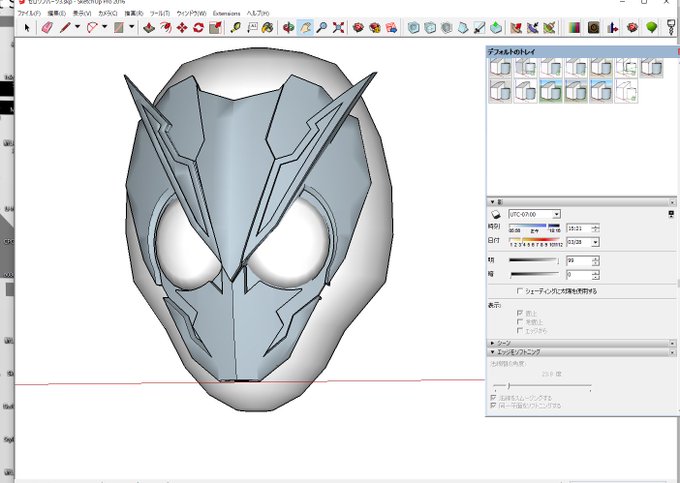Activate the Orbit camera tool

click(289, 28)
